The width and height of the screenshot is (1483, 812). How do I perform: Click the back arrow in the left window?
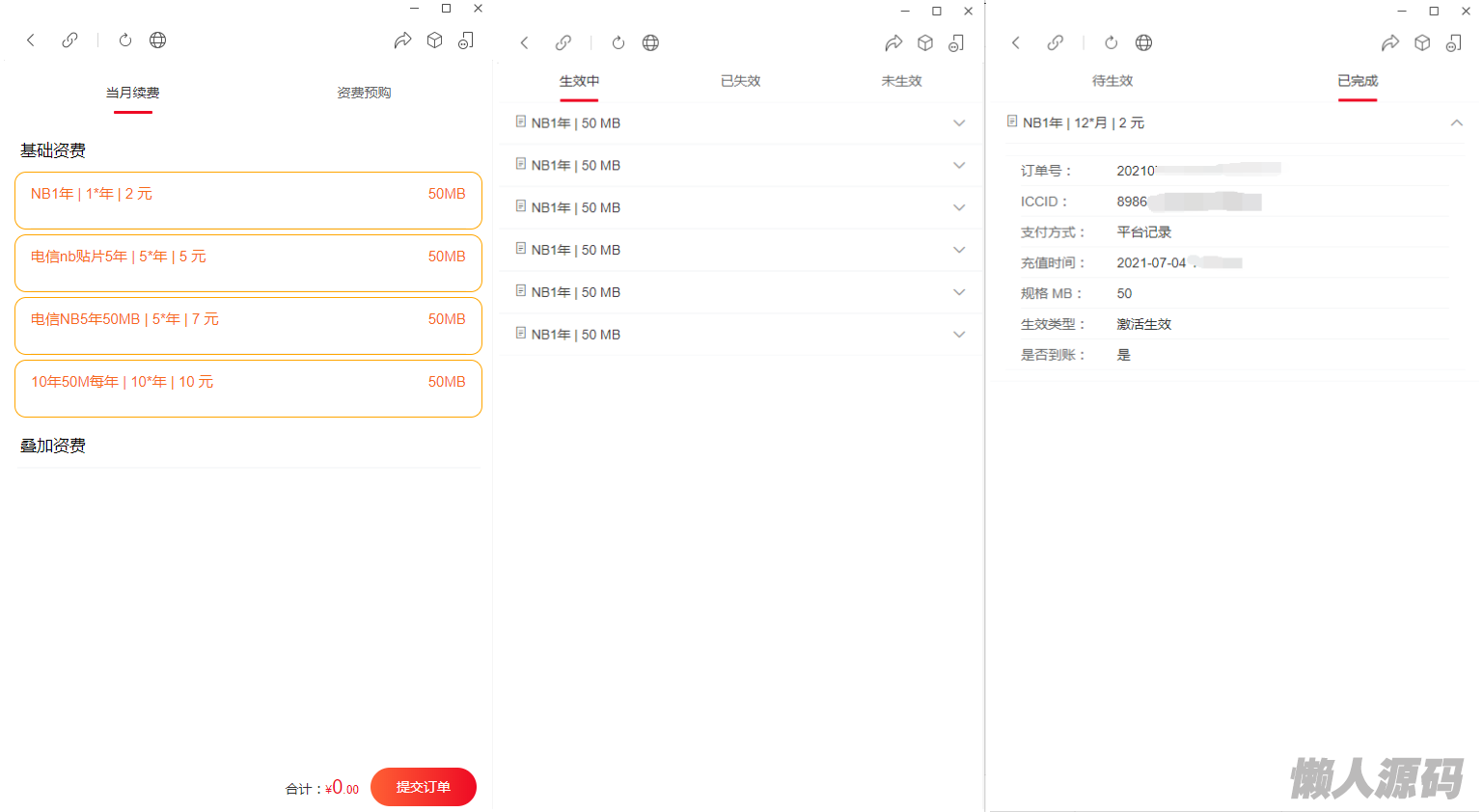(x=31, y=41)
